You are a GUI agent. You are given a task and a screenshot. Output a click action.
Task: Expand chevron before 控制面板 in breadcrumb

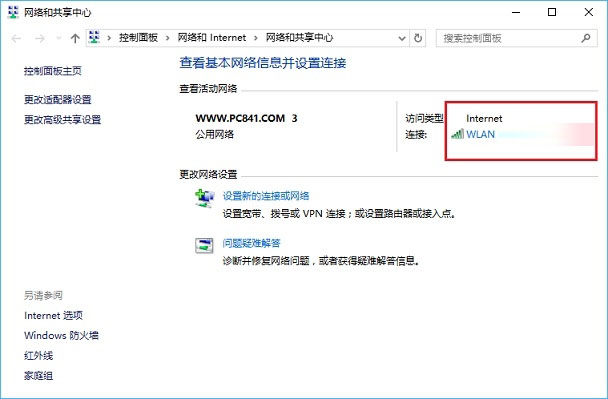(x=109, y=38)
